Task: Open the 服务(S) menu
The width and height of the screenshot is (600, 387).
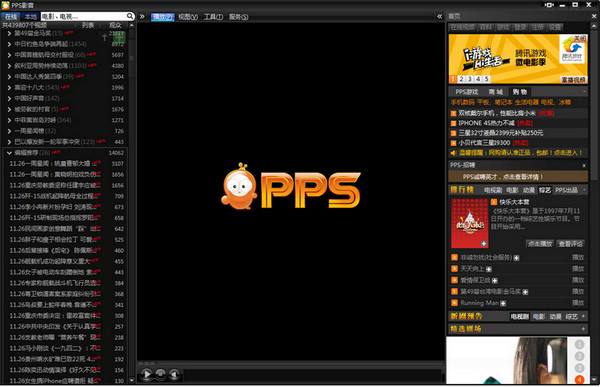Action: coord(238,16)
